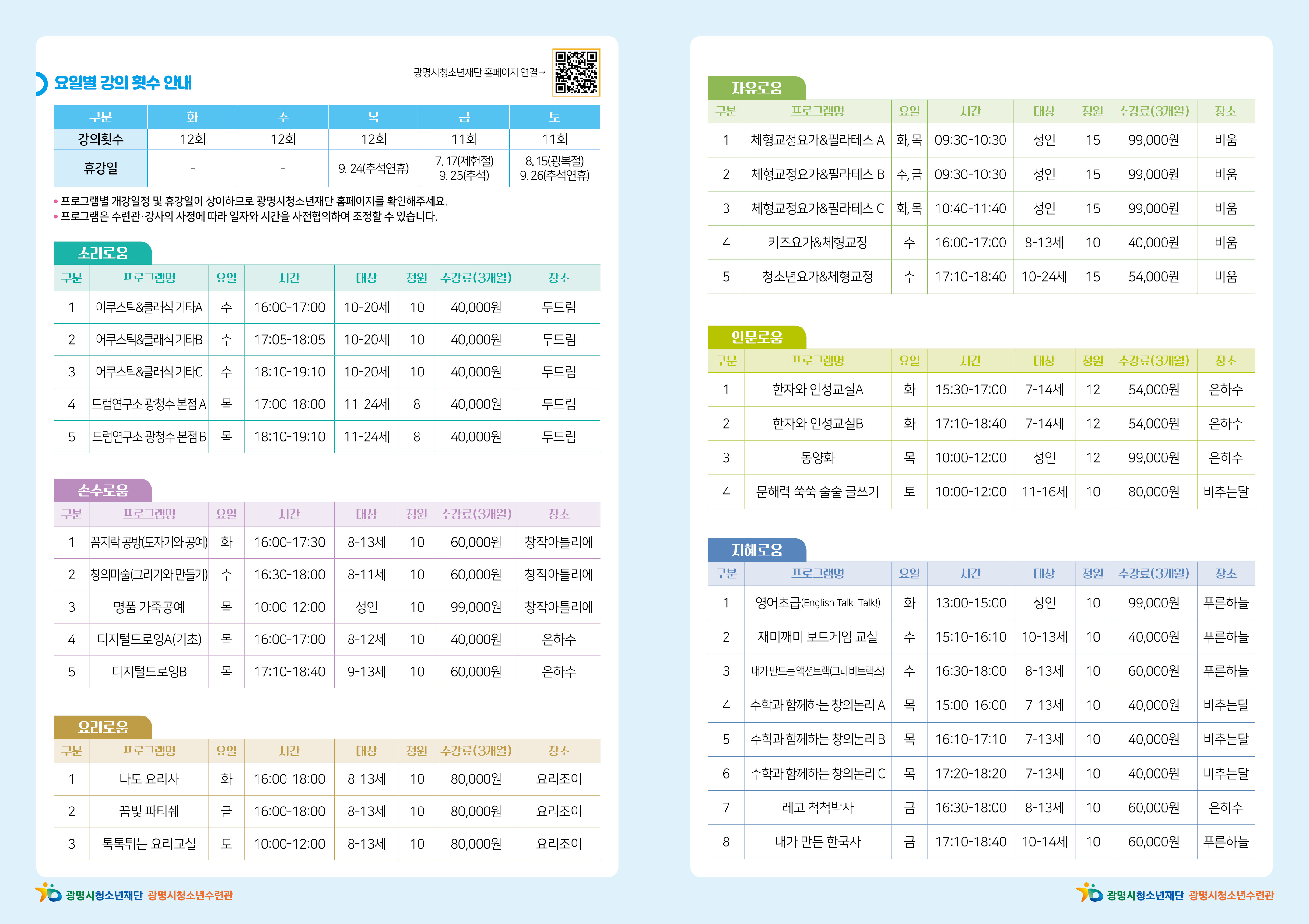The width and height of the screenshot is (1309, 924).
Task: Click the 16:30-18:00 time in 창의미술 row
Action: tap(290, 575)
